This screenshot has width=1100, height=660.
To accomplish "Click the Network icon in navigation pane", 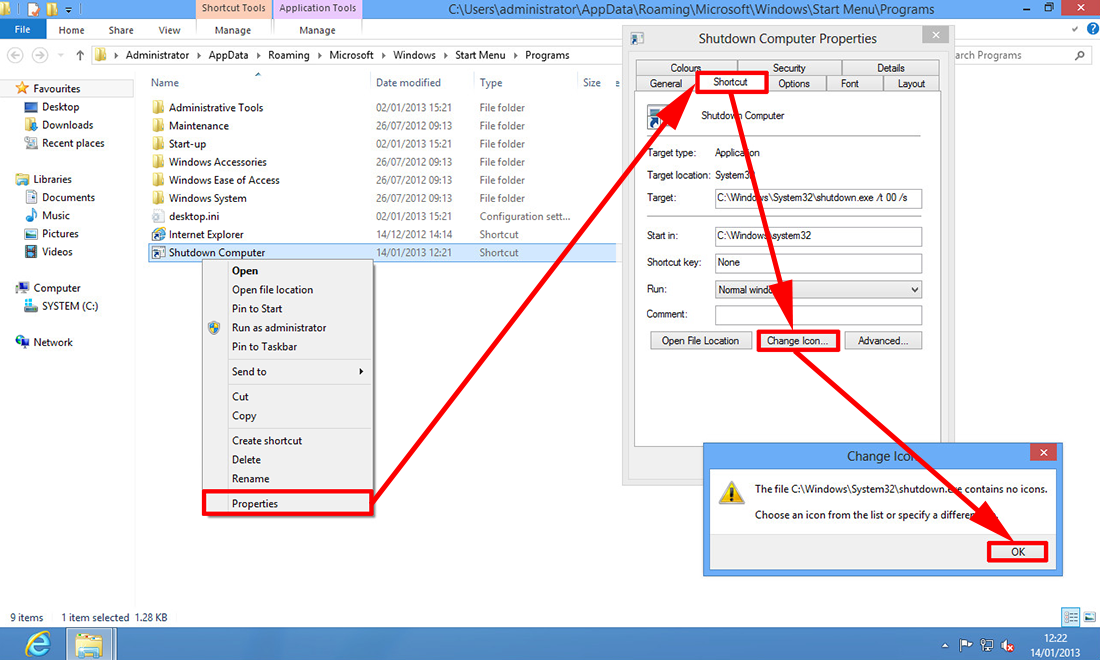I will [x=22, y=342].
